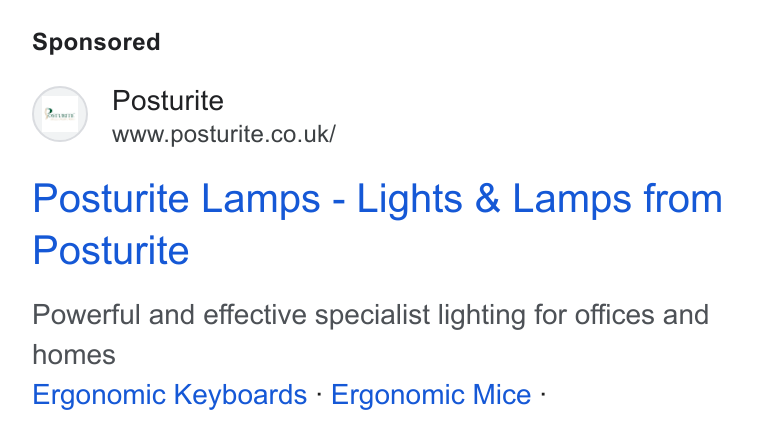Click the Sponsored label

[x=96, y=42]
